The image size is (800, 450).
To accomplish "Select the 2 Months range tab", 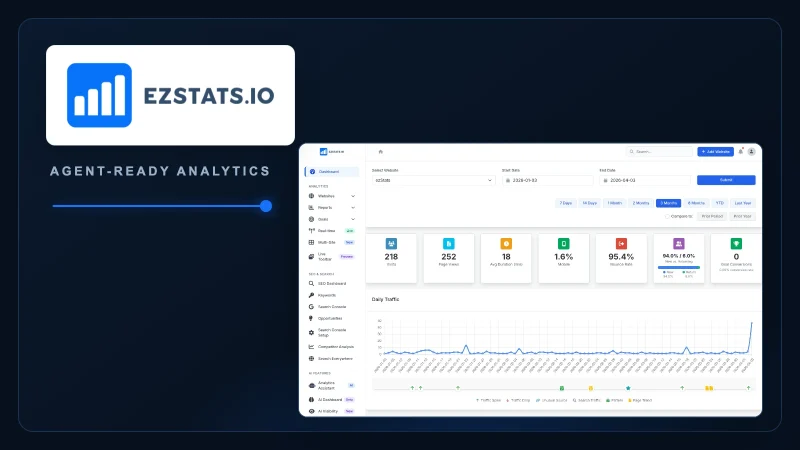I will [641, 203].
